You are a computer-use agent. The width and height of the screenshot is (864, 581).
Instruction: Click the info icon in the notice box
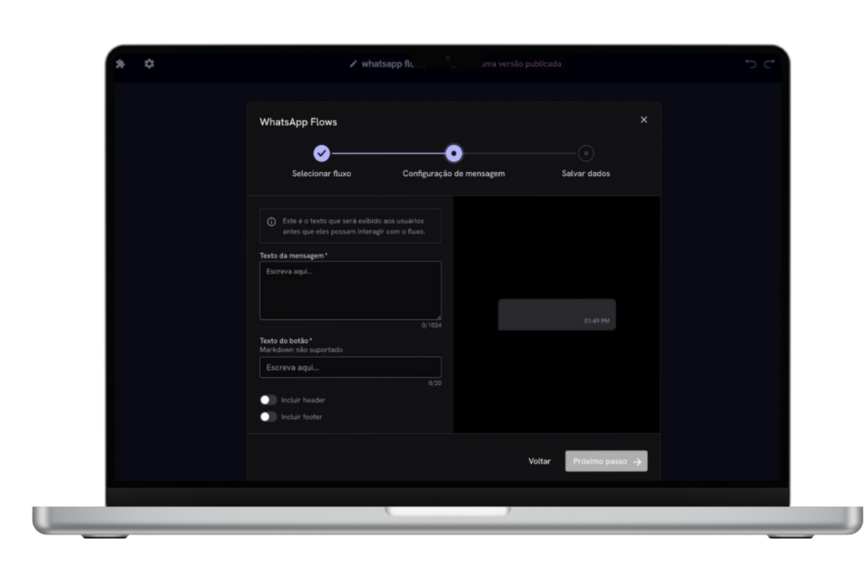pos(271,222)
